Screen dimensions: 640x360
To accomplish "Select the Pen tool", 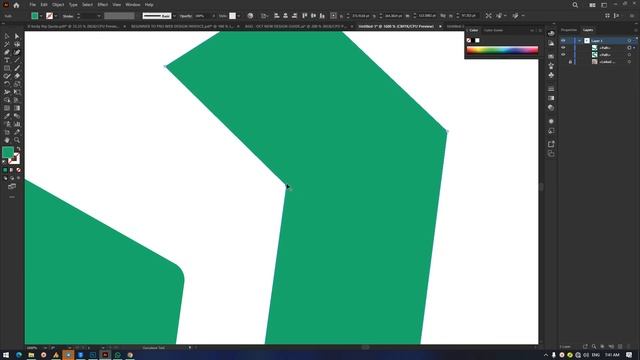I will [x=7, y=52].
